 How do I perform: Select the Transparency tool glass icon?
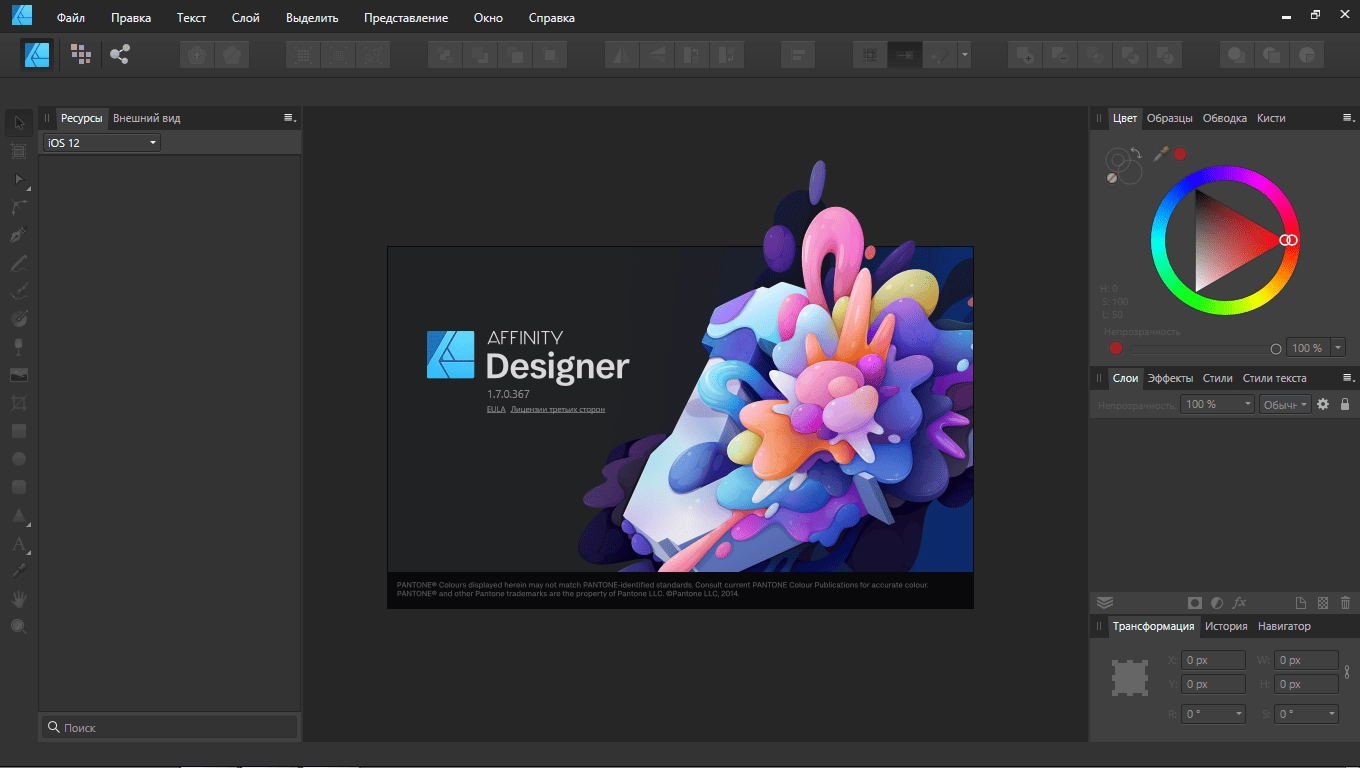pos(18,347)
